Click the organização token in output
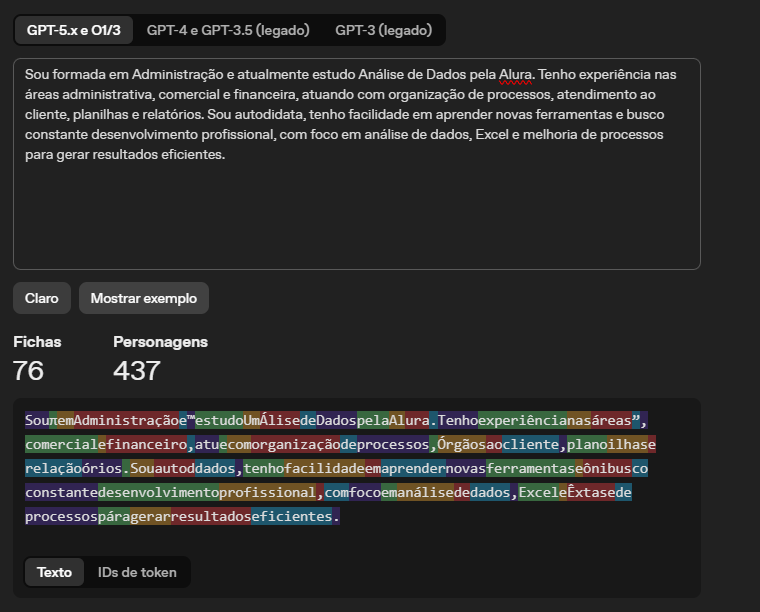 (x=296, y=444)
